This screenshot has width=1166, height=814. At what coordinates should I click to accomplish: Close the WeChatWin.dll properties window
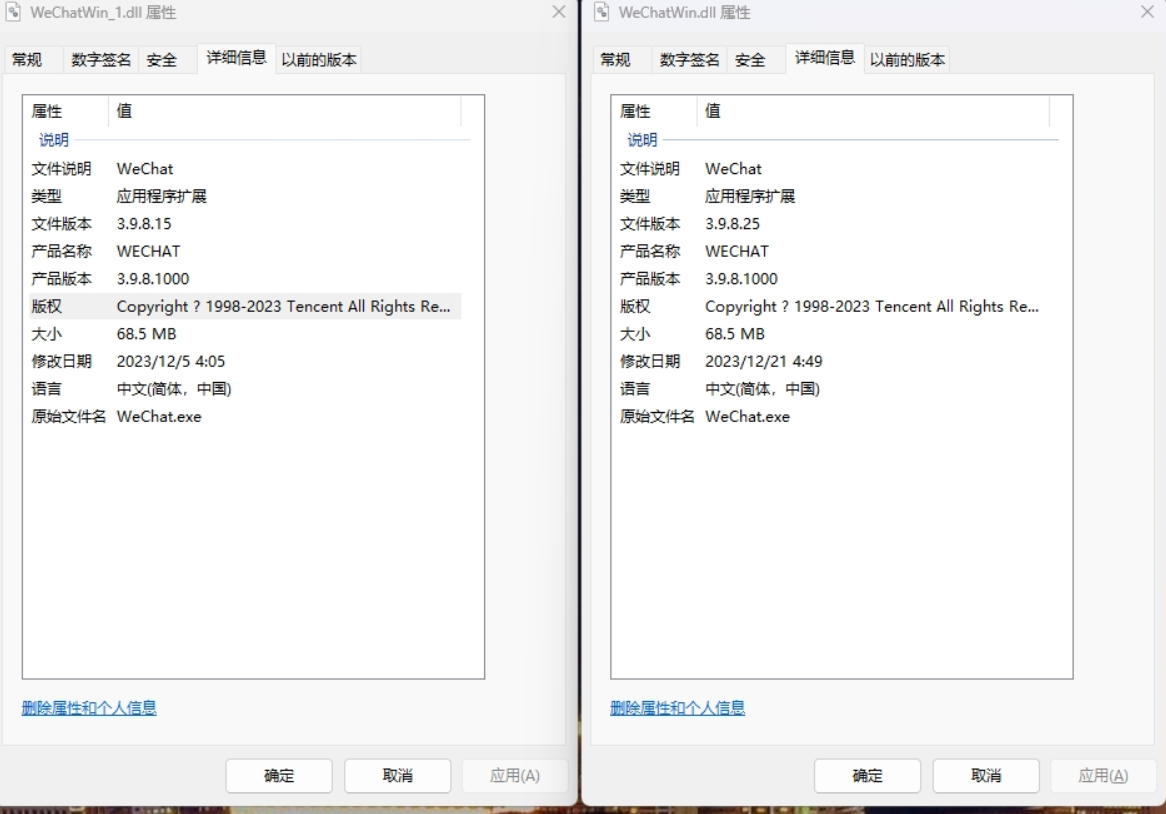[x=1147, y=12]
